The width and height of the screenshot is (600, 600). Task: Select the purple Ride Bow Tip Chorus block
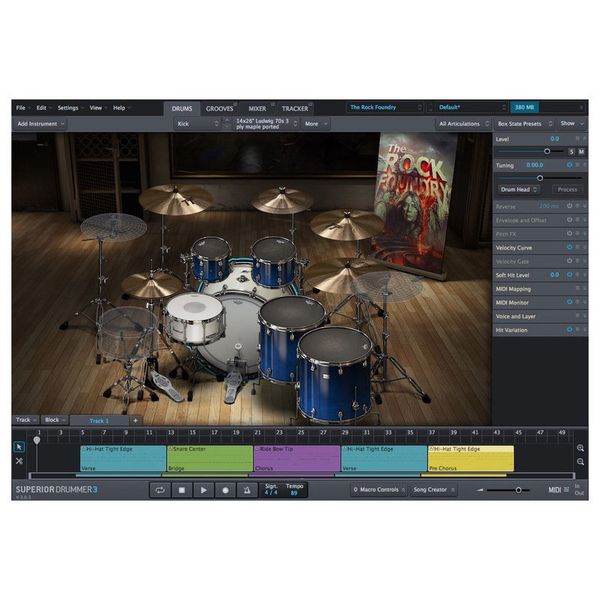[297, 458]
